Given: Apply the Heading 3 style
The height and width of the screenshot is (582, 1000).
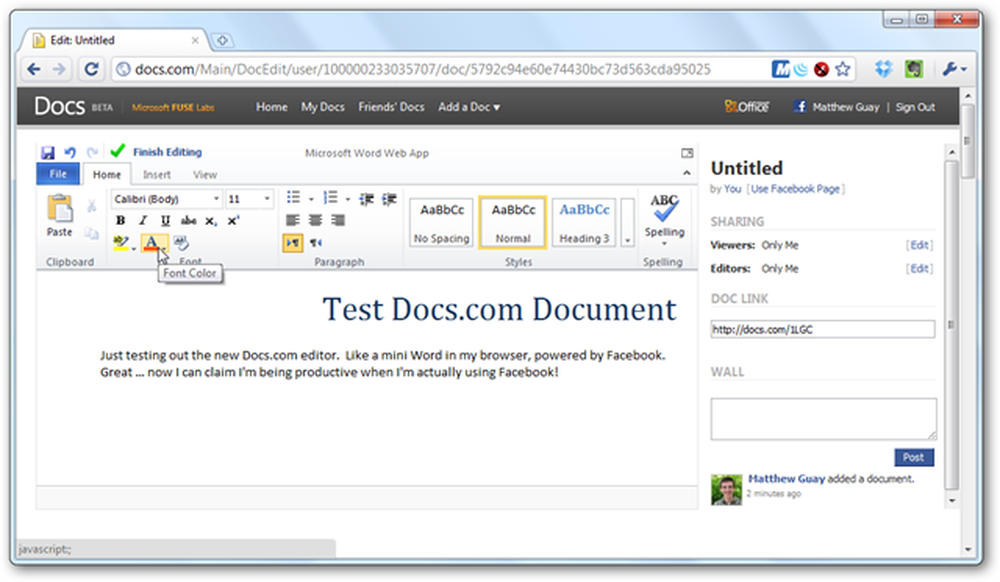Looking at the screenshot, I should pyautogui.click(x=584, y=222).
